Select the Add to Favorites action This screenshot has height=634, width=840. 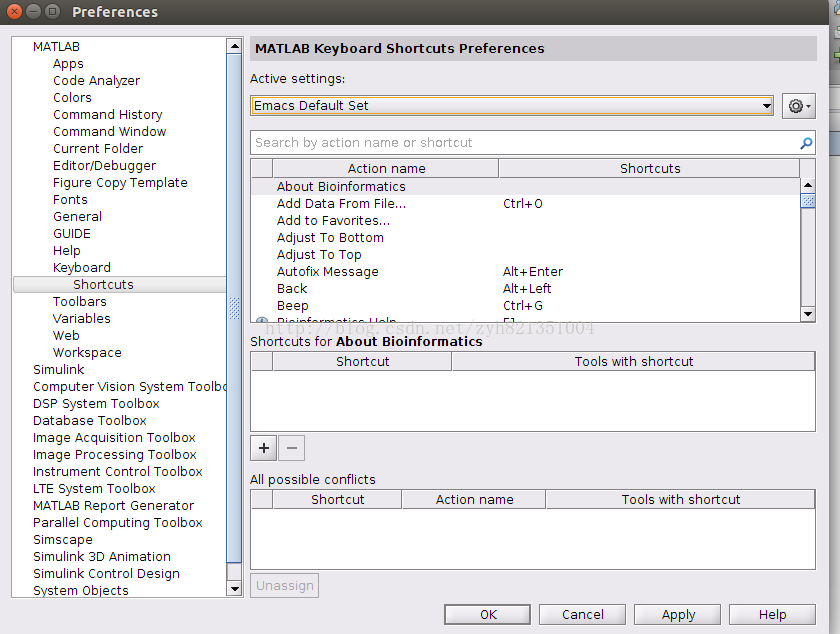coord(526,220)
